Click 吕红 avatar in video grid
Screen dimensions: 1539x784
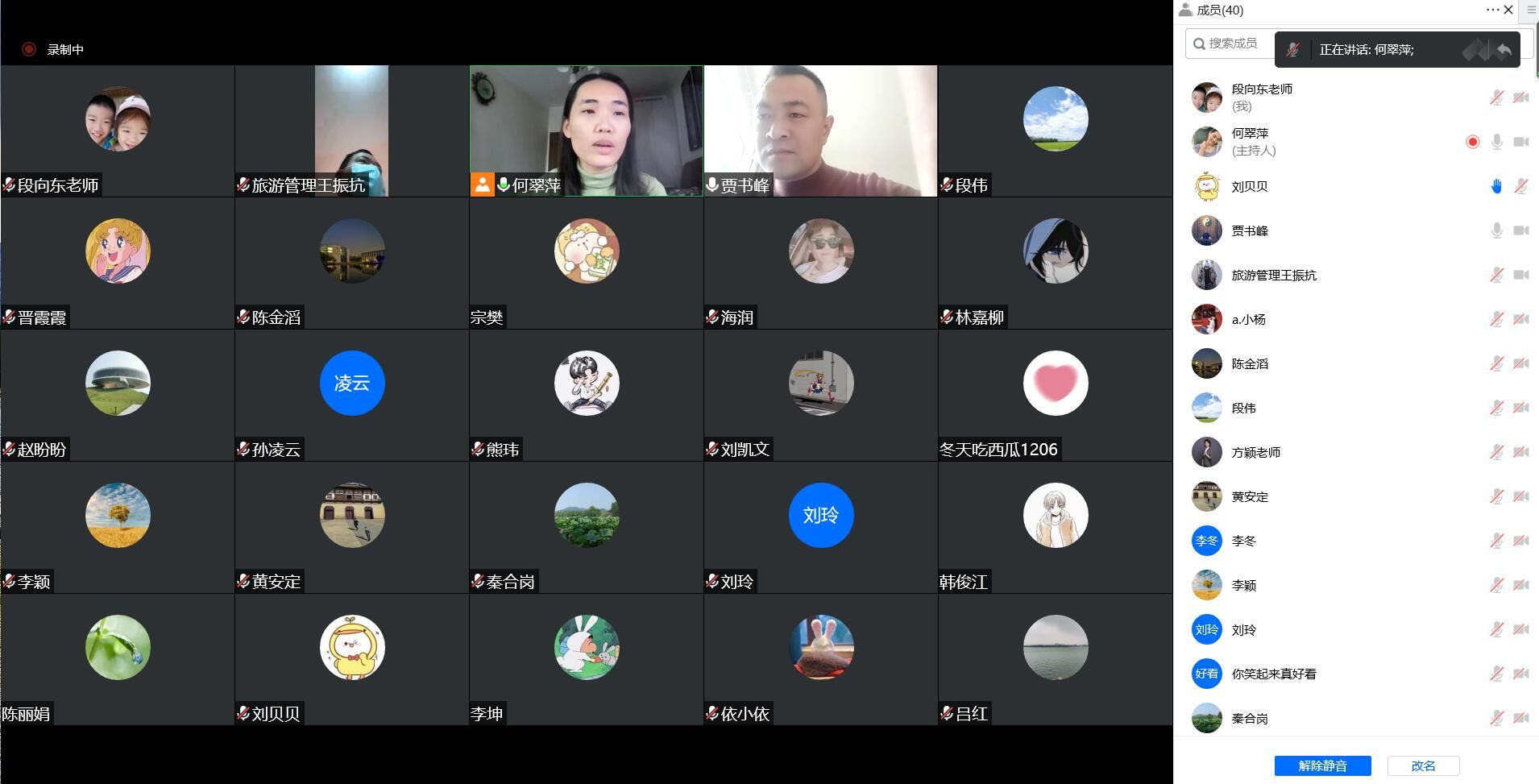pyautogui.click(x=1056, y=647)
